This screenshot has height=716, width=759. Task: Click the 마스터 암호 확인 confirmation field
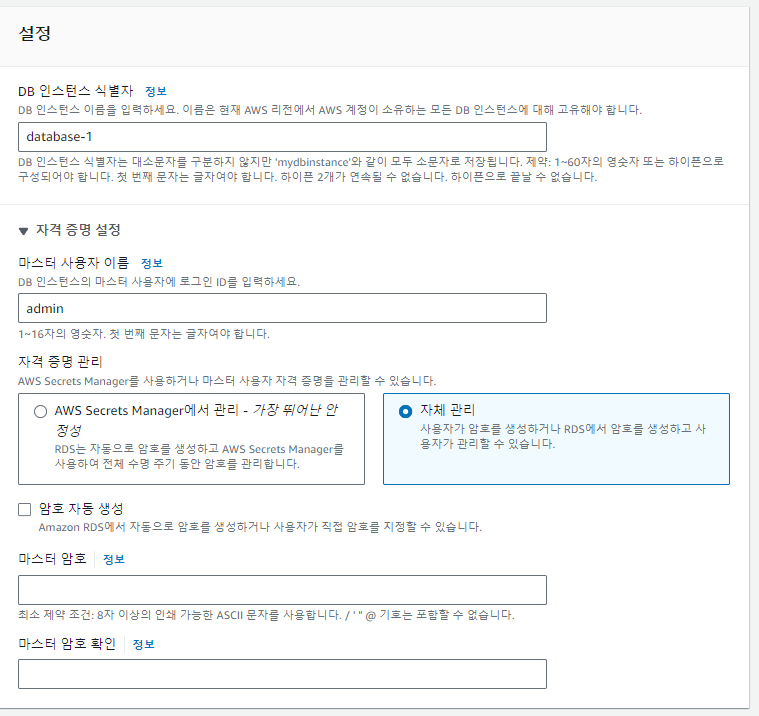[x=282, y=674]
